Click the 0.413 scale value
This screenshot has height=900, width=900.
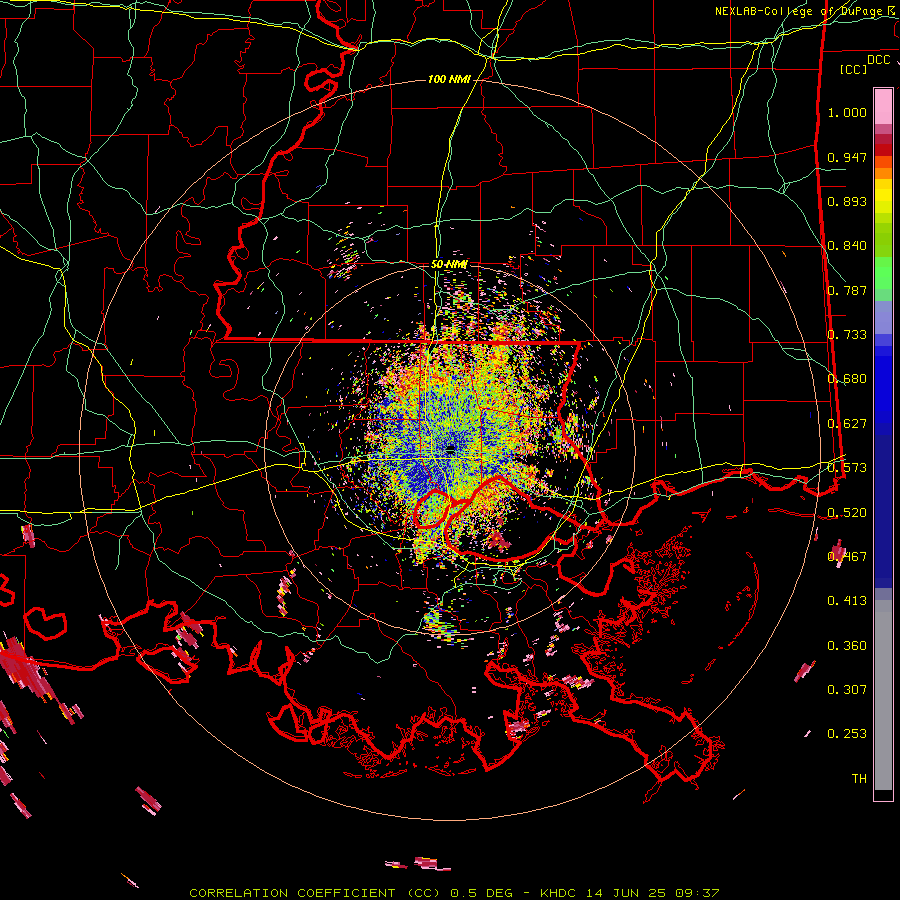point(847,601)
